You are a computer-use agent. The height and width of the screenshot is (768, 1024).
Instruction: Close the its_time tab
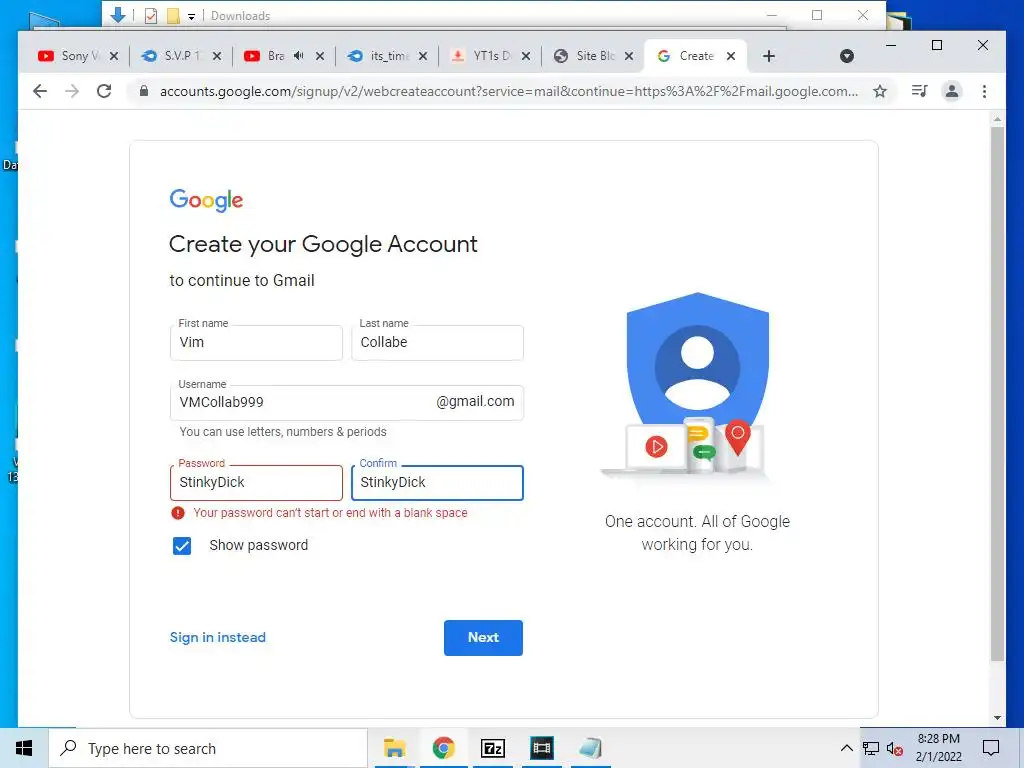coord(423,56)
